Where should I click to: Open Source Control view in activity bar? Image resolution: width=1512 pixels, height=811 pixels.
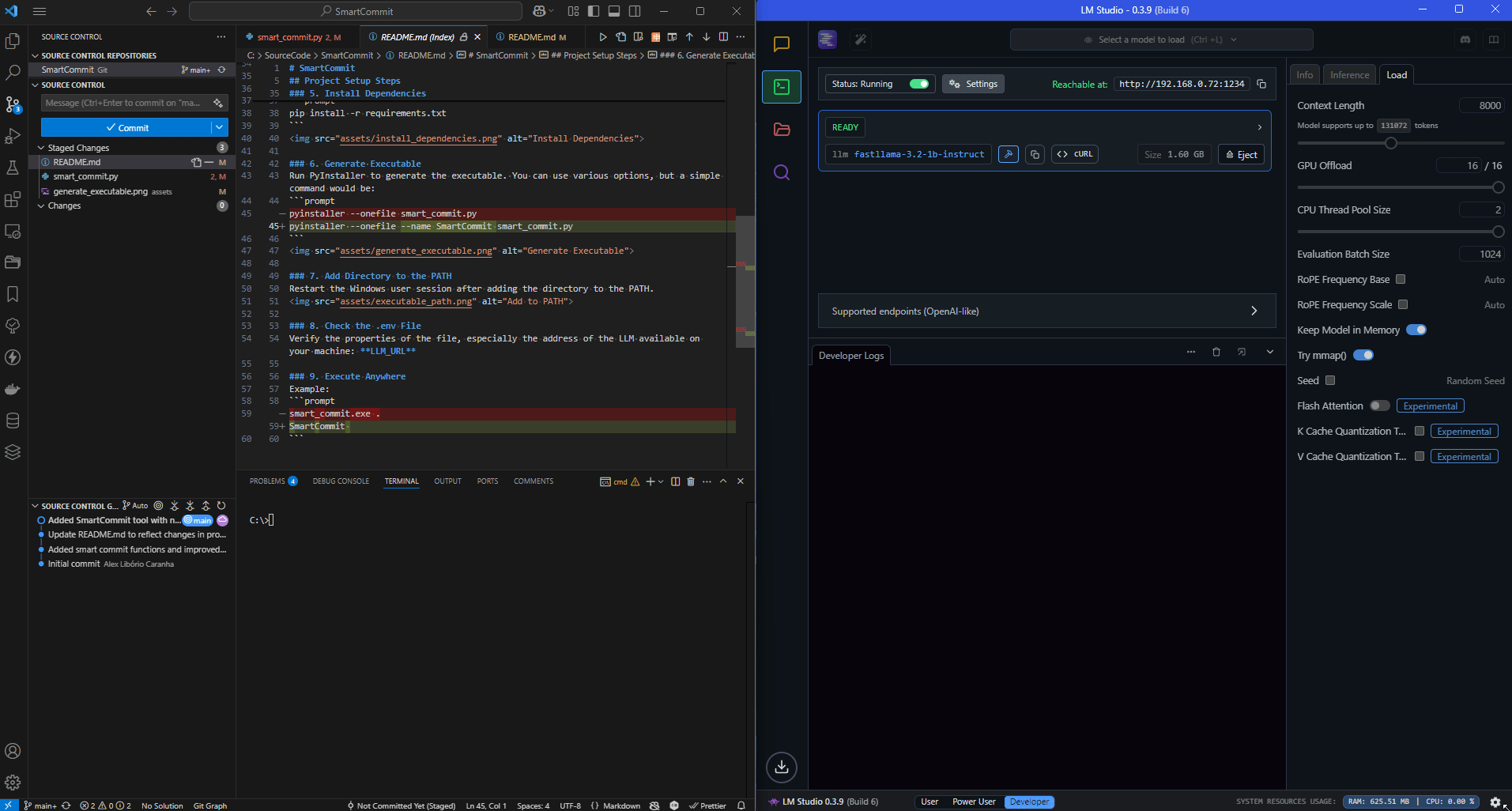point(13,104)
